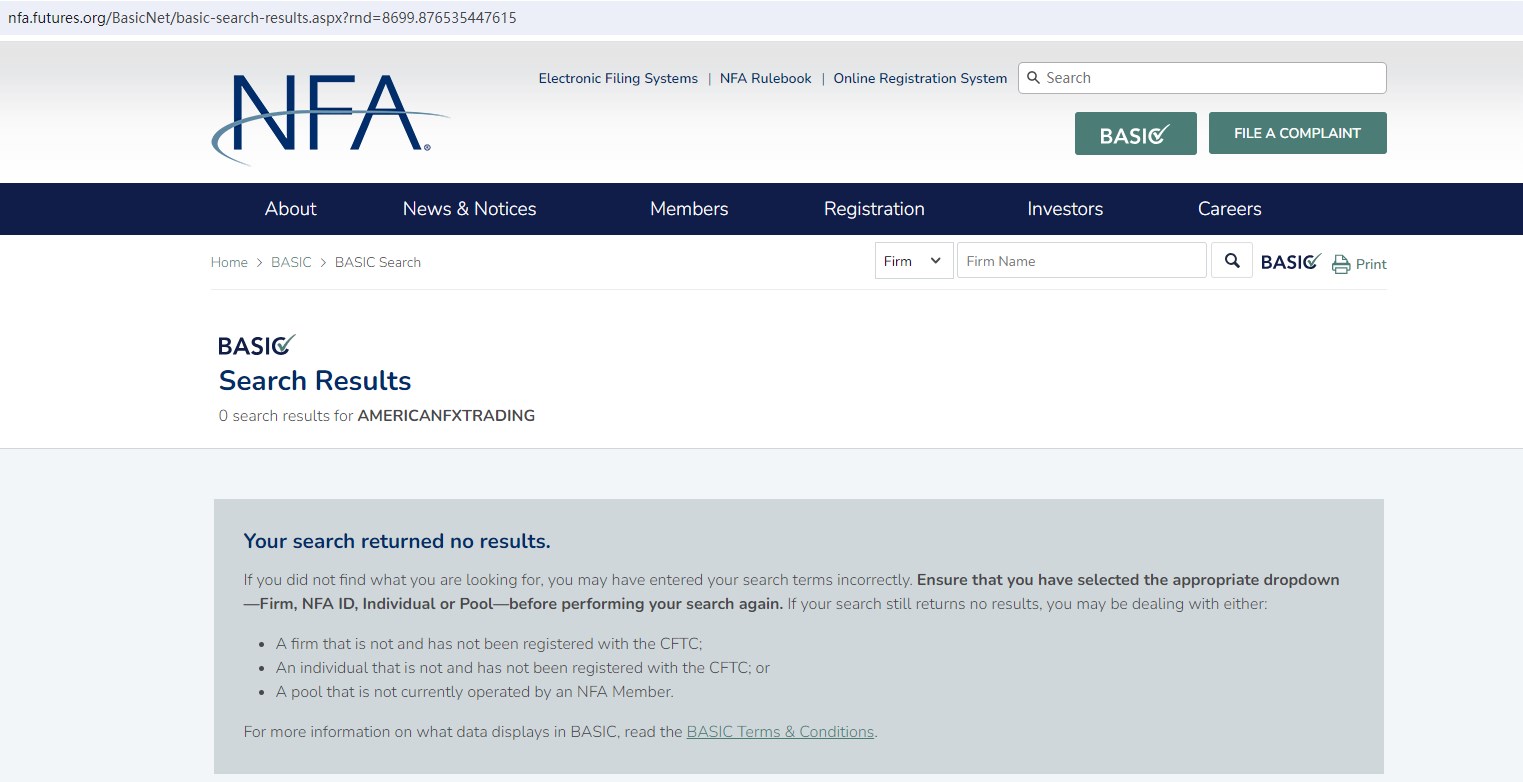The image size is (1523, 782).
Task: Click the search term AMERICANFXTRADING
Action: point(446,416)
